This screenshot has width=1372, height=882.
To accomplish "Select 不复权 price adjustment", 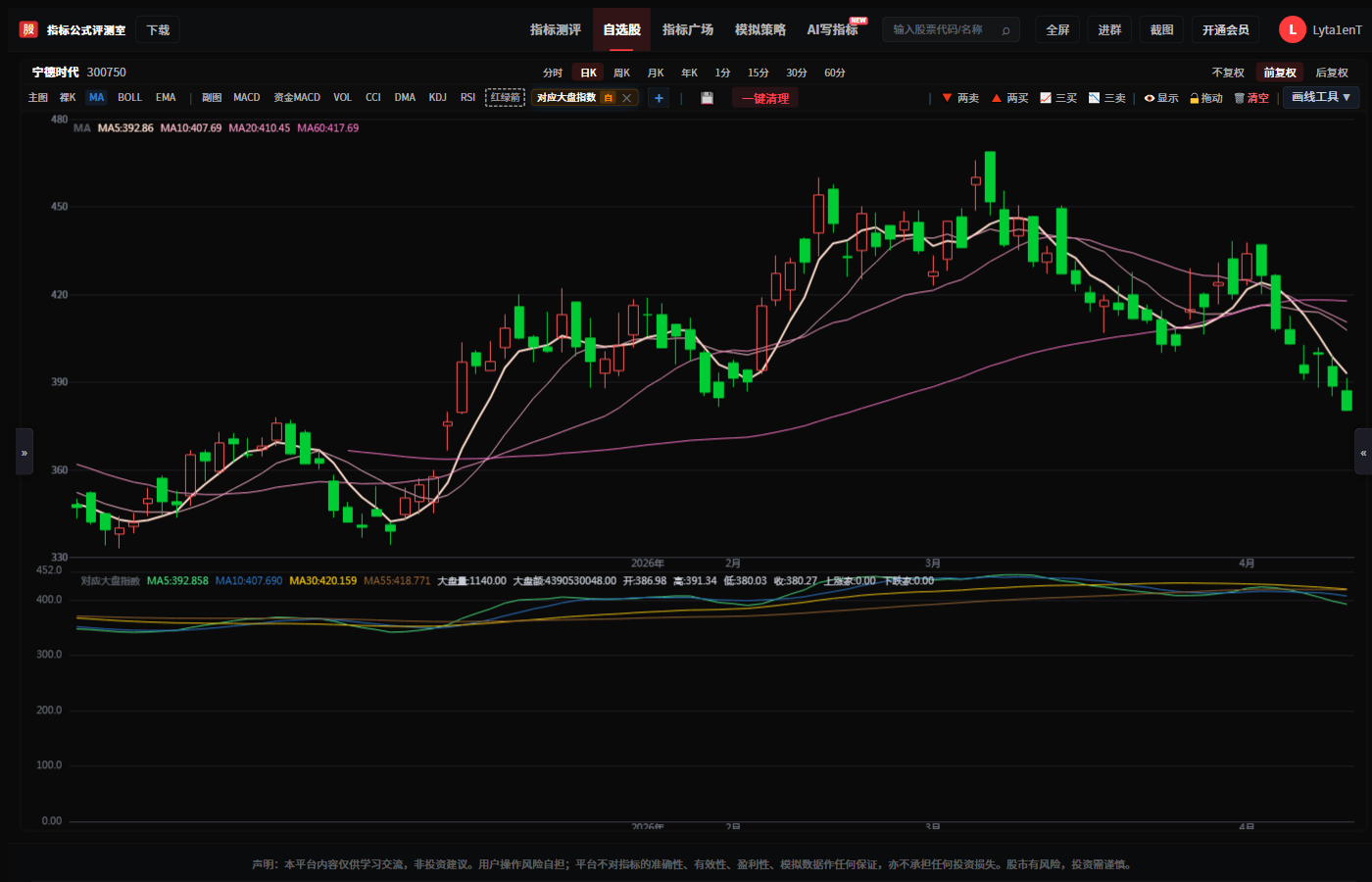I will (1228, 73).
